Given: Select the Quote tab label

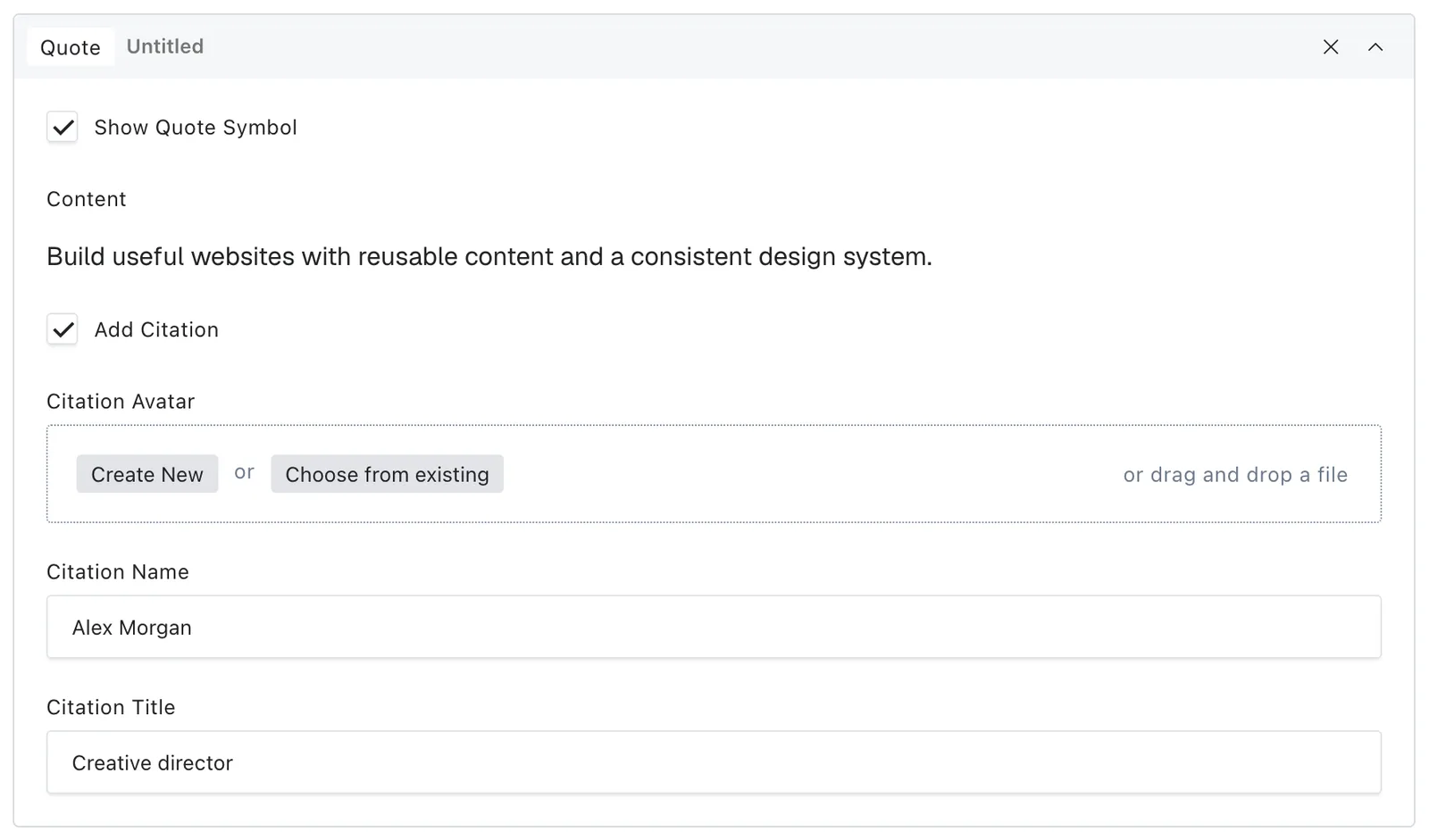Looking at the screenshot, I should [71, 47].
